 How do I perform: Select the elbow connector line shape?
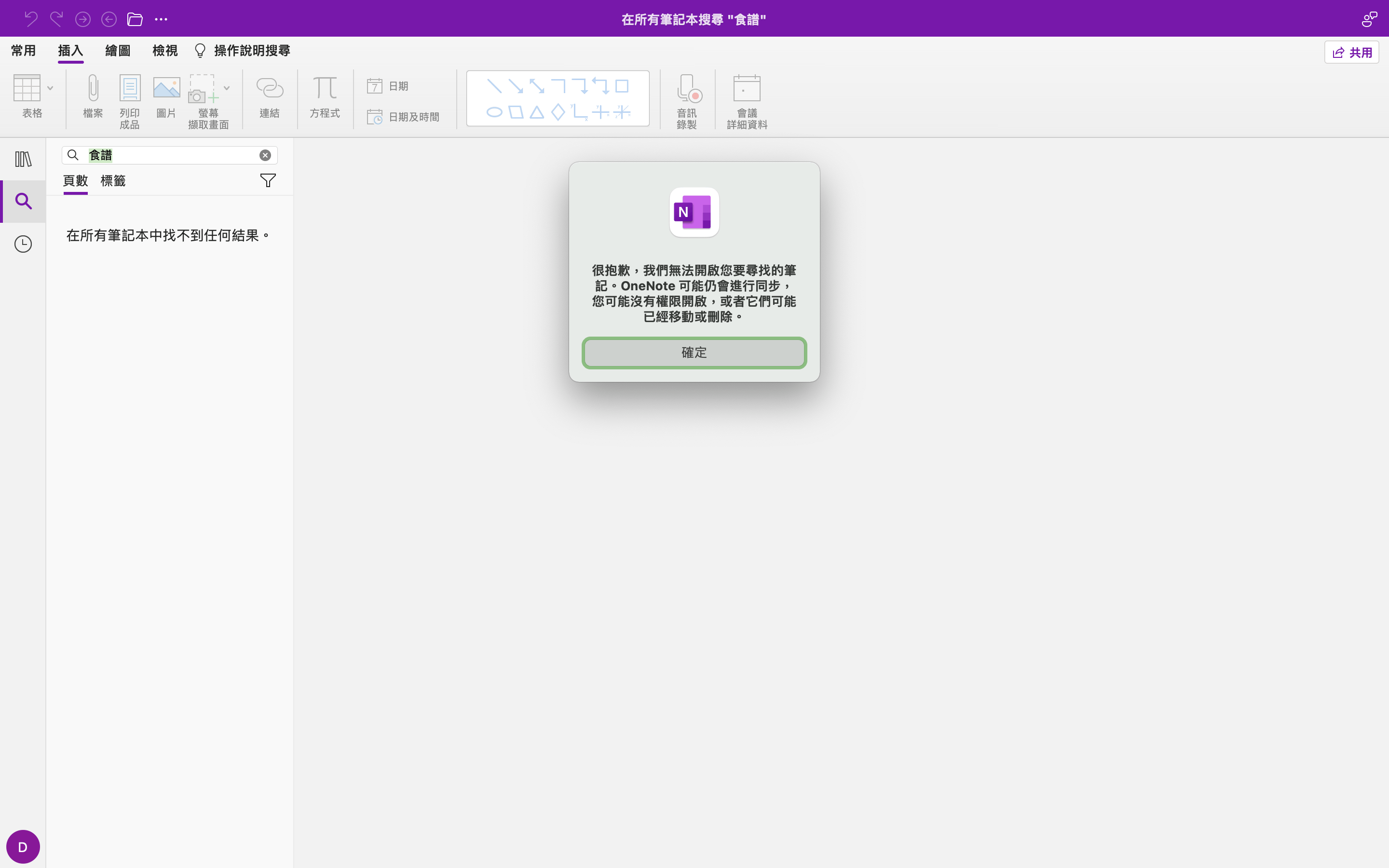click(x=558, y=86)
